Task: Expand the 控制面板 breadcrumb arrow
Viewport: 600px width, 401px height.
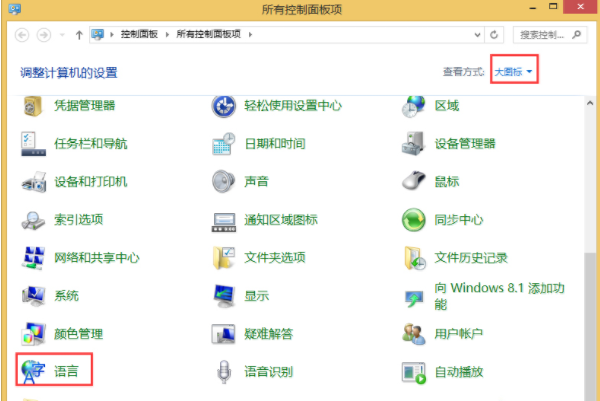Action: [x=171, y=34]
